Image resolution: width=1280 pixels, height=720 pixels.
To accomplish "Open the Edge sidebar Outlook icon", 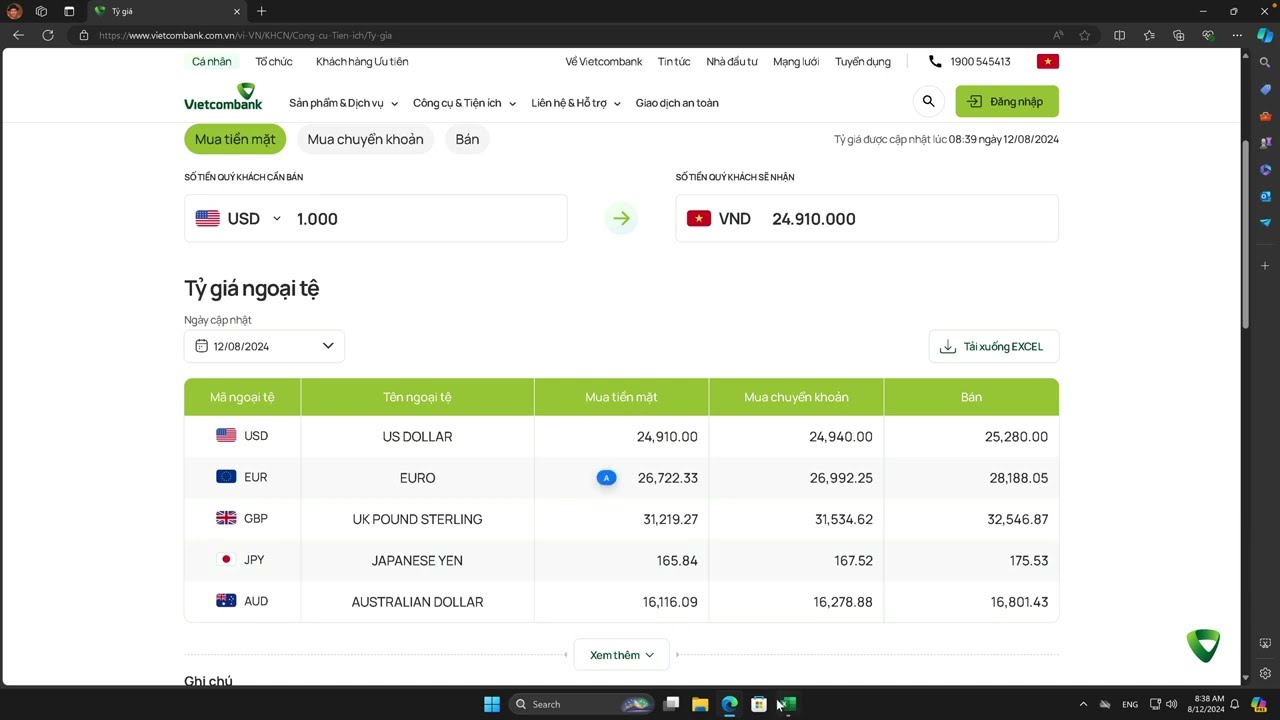I will (x=1265, y=196).
